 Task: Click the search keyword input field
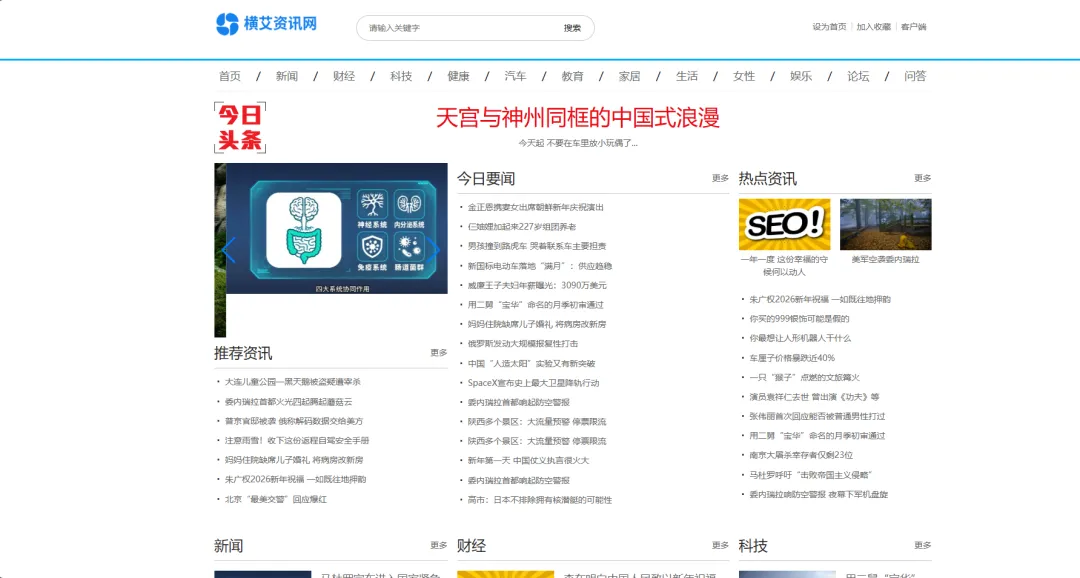point(461,28)
